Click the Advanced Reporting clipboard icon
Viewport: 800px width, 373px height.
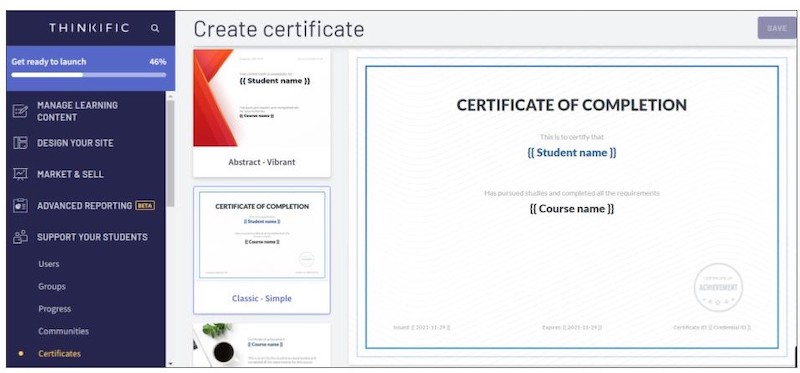pos(20,206)
